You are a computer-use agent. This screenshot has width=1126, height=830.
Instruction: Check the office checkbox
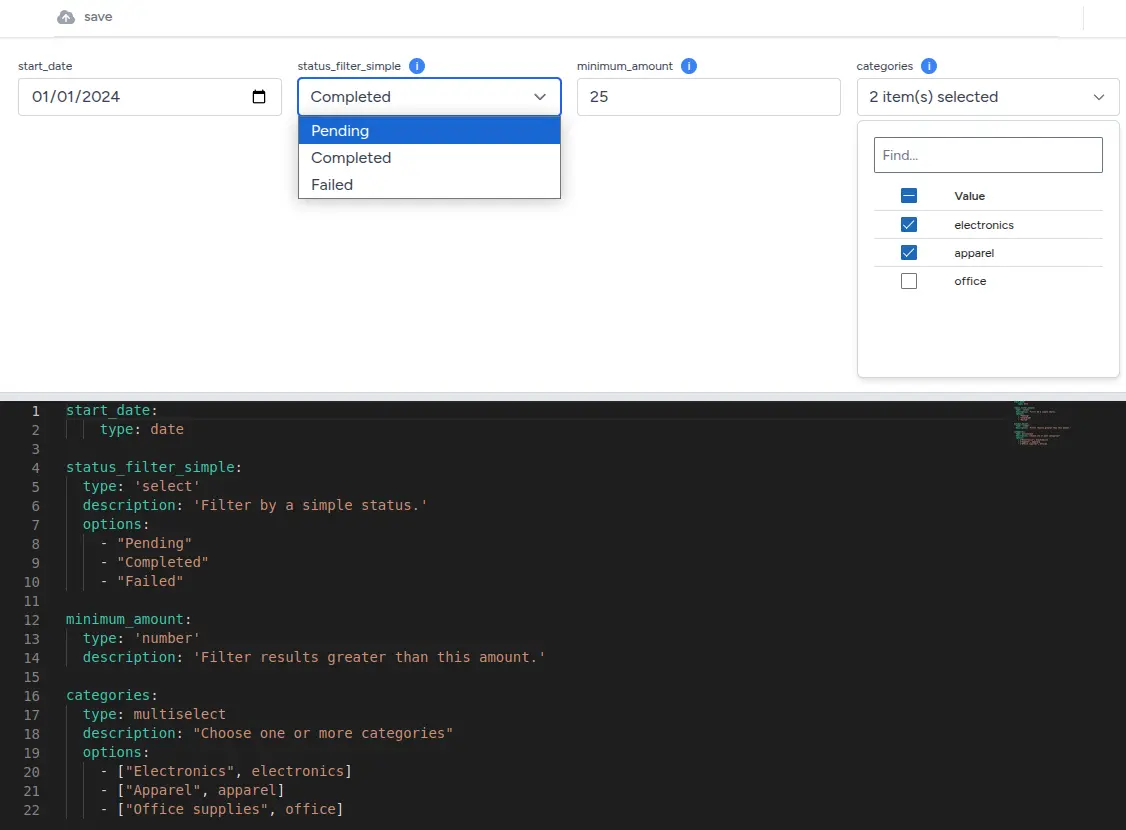909,281
